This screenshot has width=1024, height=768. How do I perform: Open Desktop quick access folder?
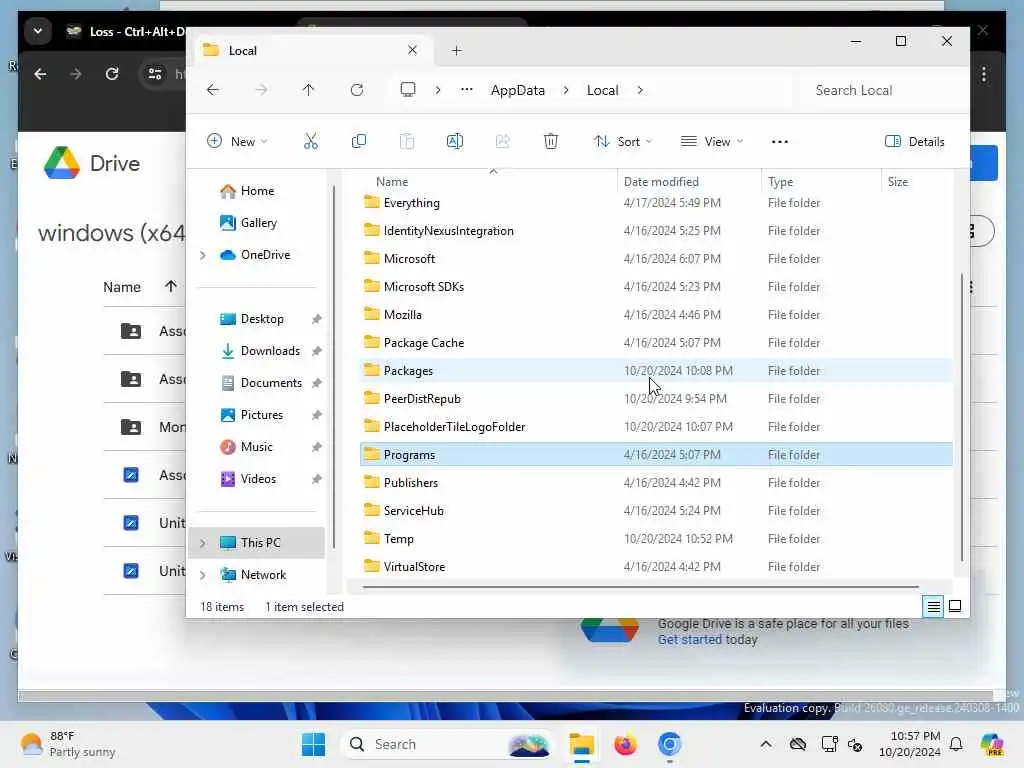[261, 319]
